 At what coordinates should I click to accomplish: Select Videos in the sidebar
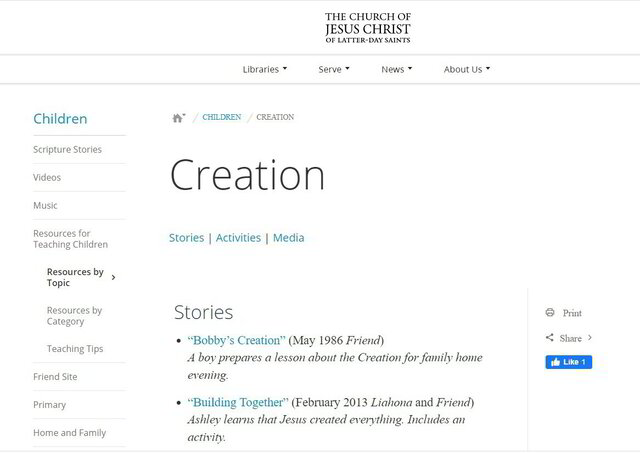tap(47, 178)
